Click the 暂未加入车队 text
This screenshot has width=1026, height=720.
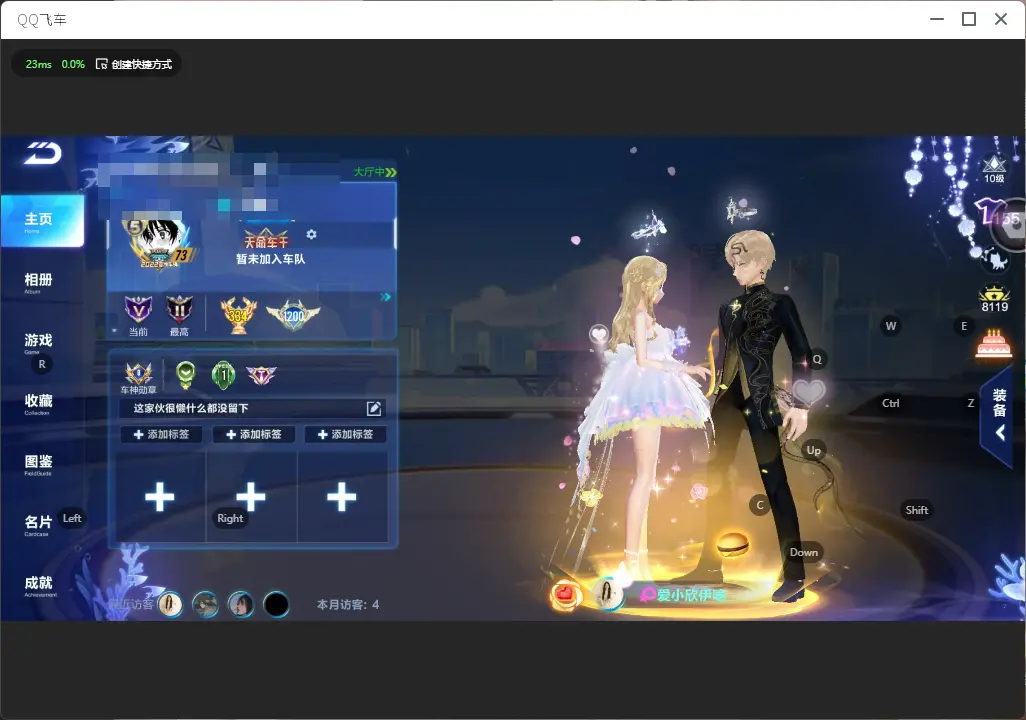pyautogui.click(x=271, y=259)
